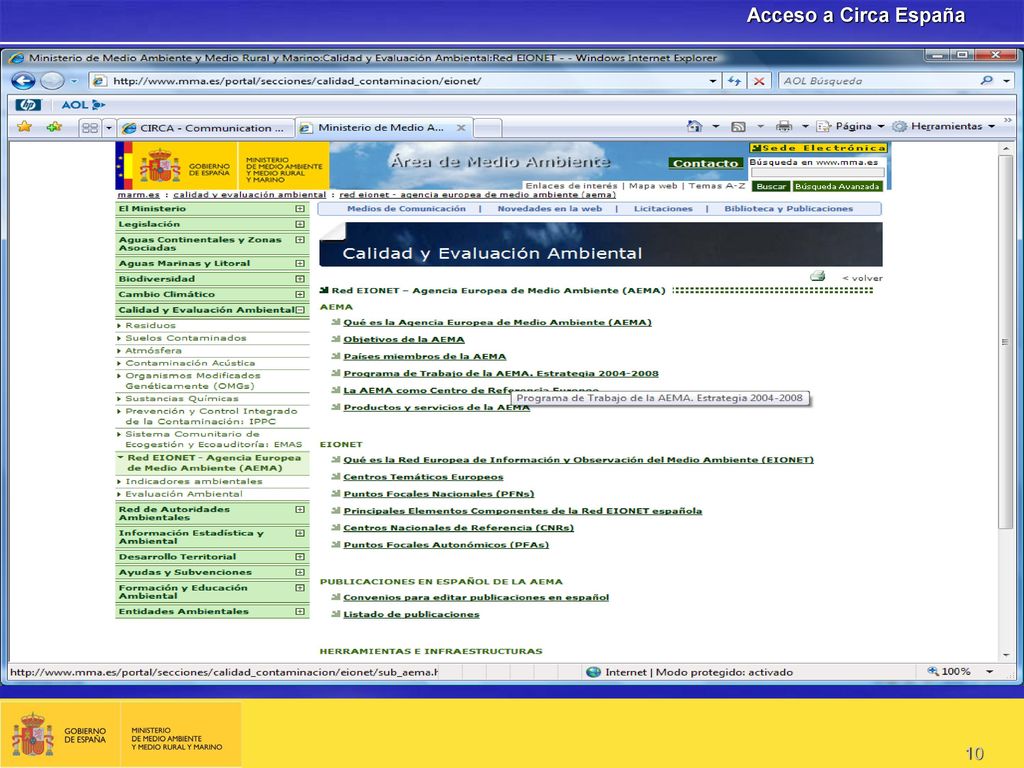Expand Aguas Marinas y Litoral section
Viewport: 1024px width, 768px height.
300,263
